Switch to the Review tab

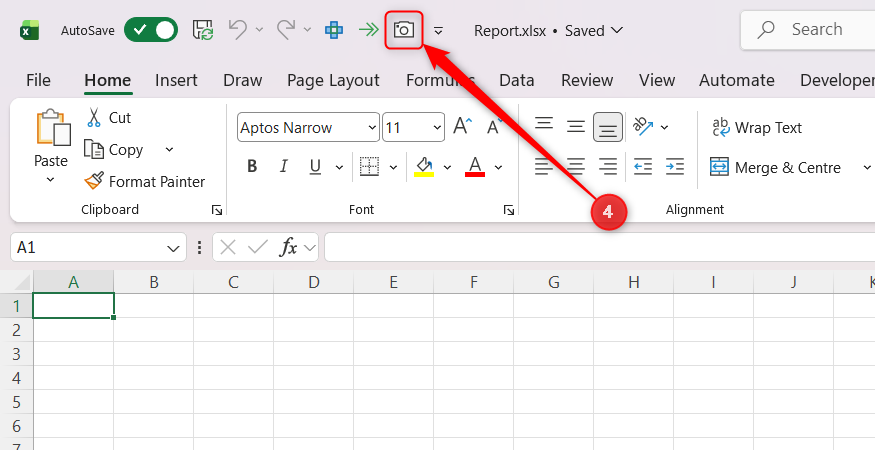587,80
